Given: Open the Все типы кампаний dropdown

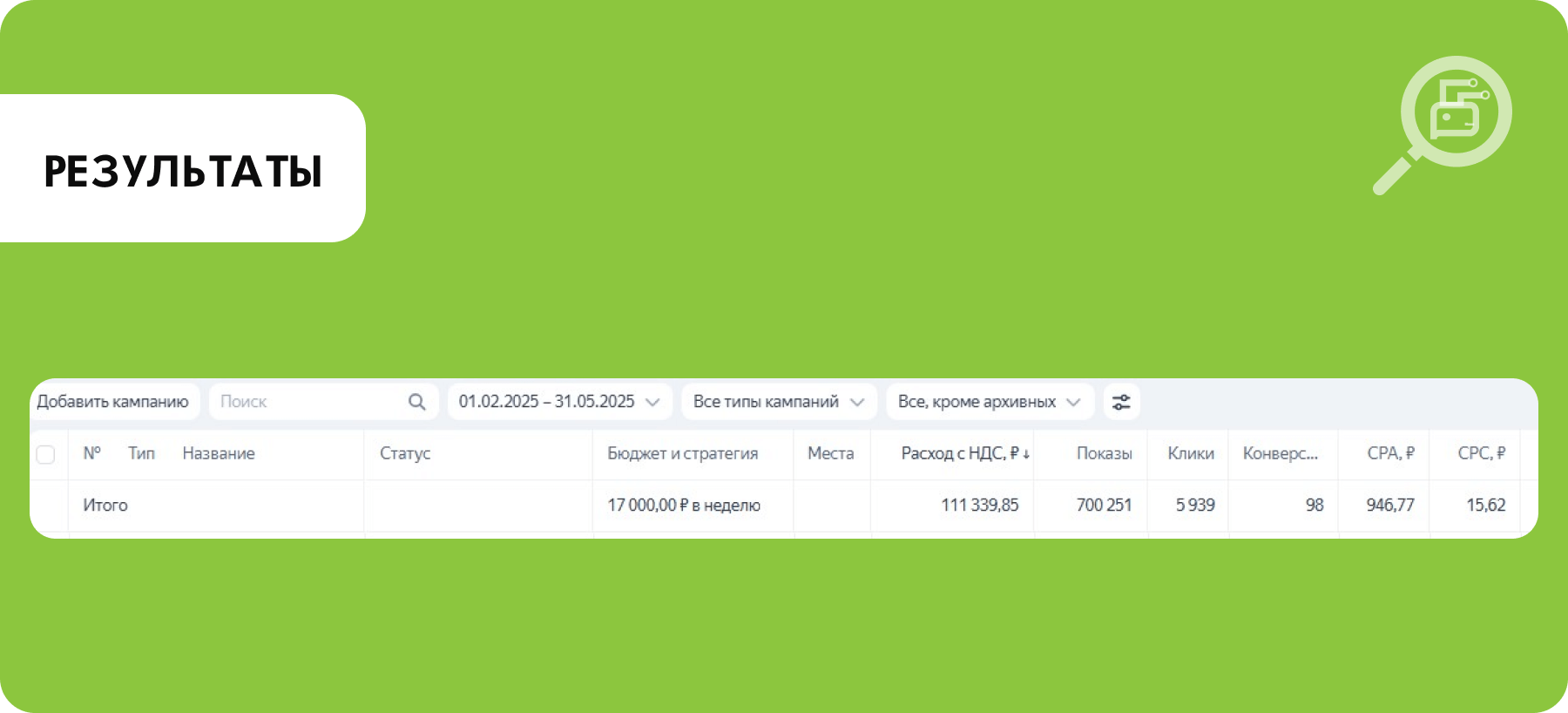Looking at the screenshot, I should 778,402.
